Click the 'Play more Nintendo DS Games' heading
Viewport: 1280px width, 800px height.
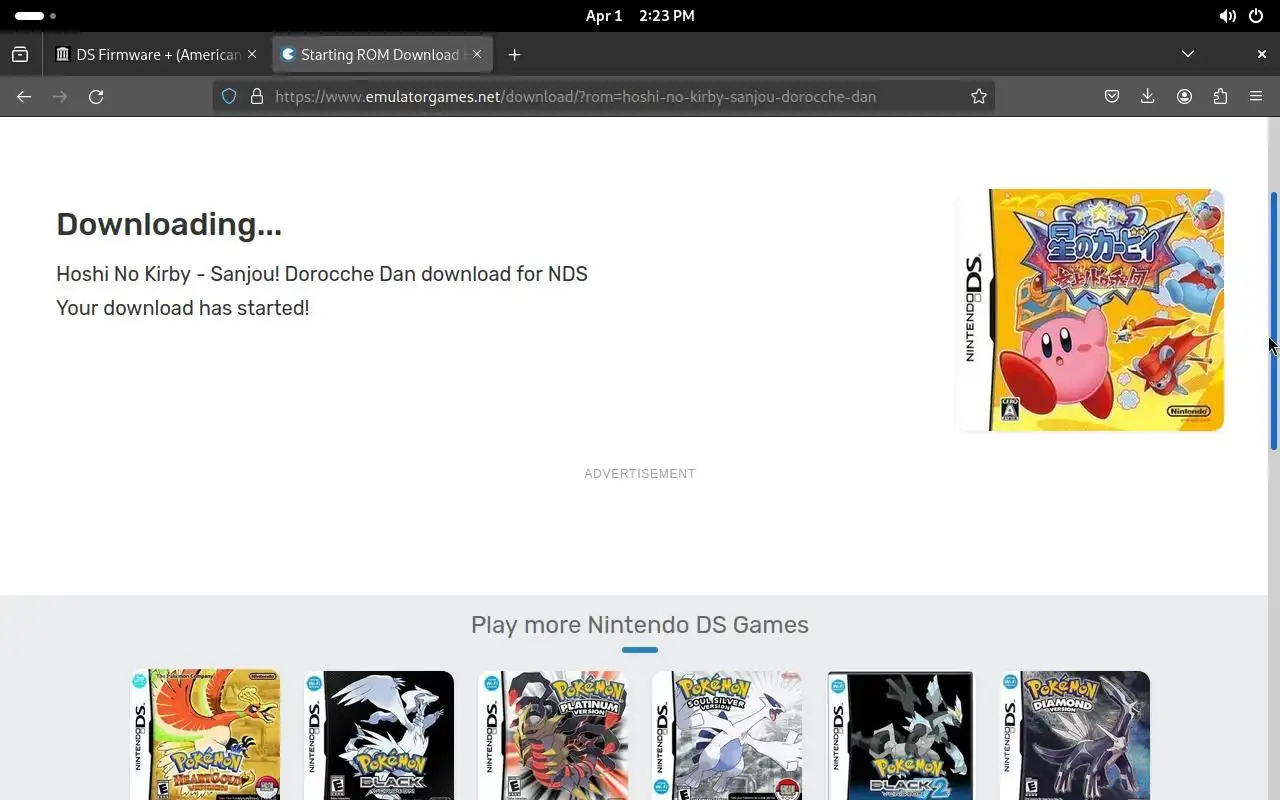pos(640,625)
